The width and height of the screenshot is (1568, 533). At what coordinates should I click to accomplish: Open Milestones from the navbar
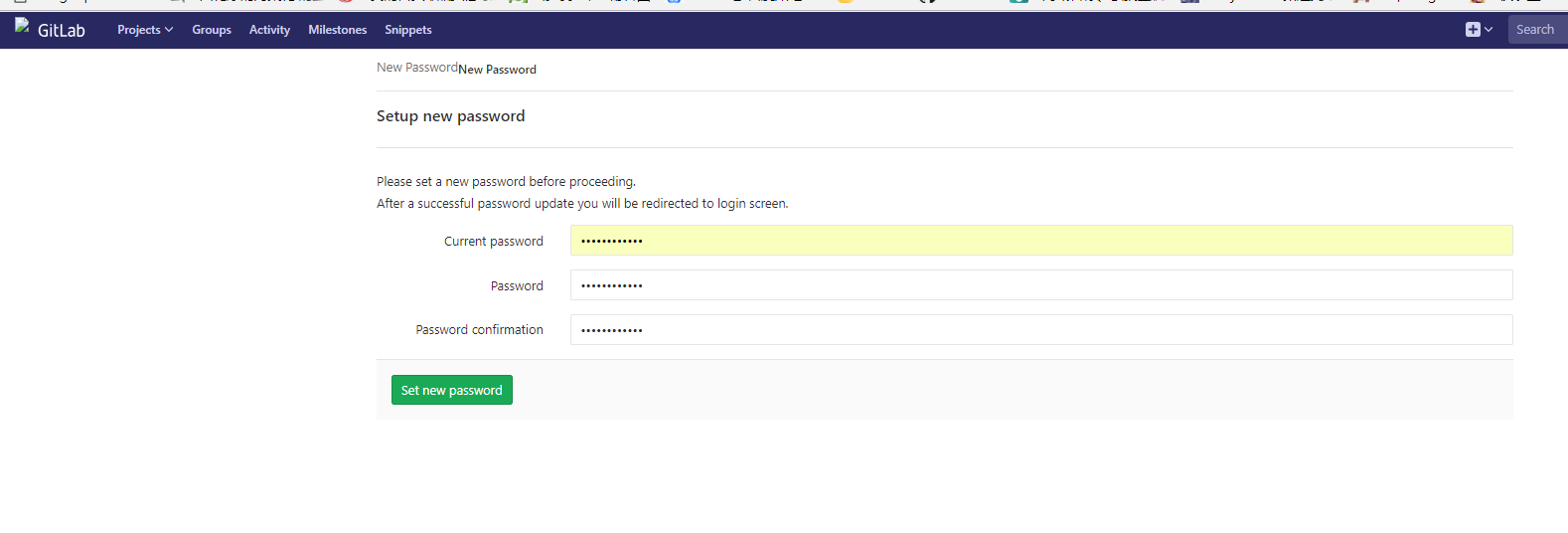pyautogui.click(x=337, y=30)
